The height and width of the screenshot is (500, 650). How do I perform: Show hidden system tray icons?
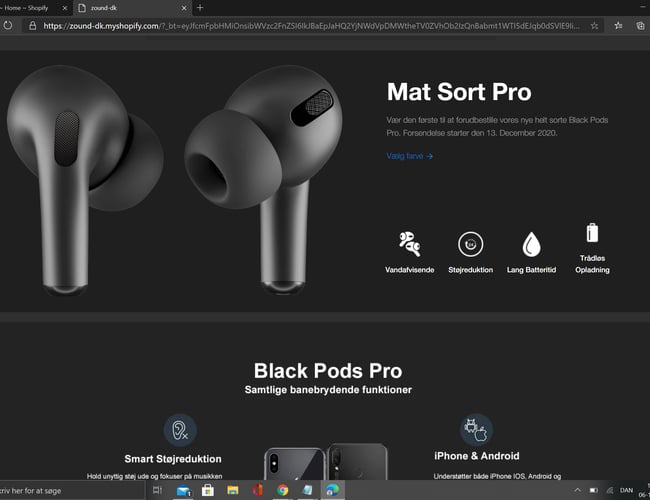[x=576, y=491]
